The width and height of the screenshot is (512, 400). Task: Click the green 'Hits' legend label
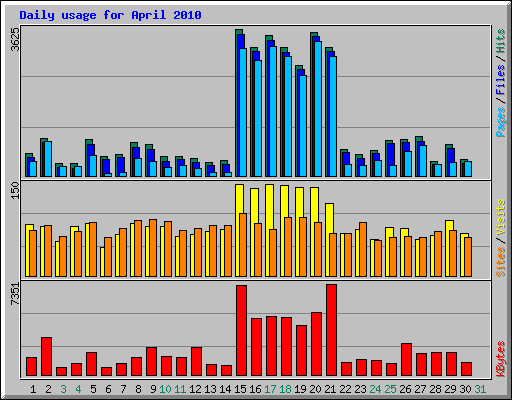(x=501, y=41)
